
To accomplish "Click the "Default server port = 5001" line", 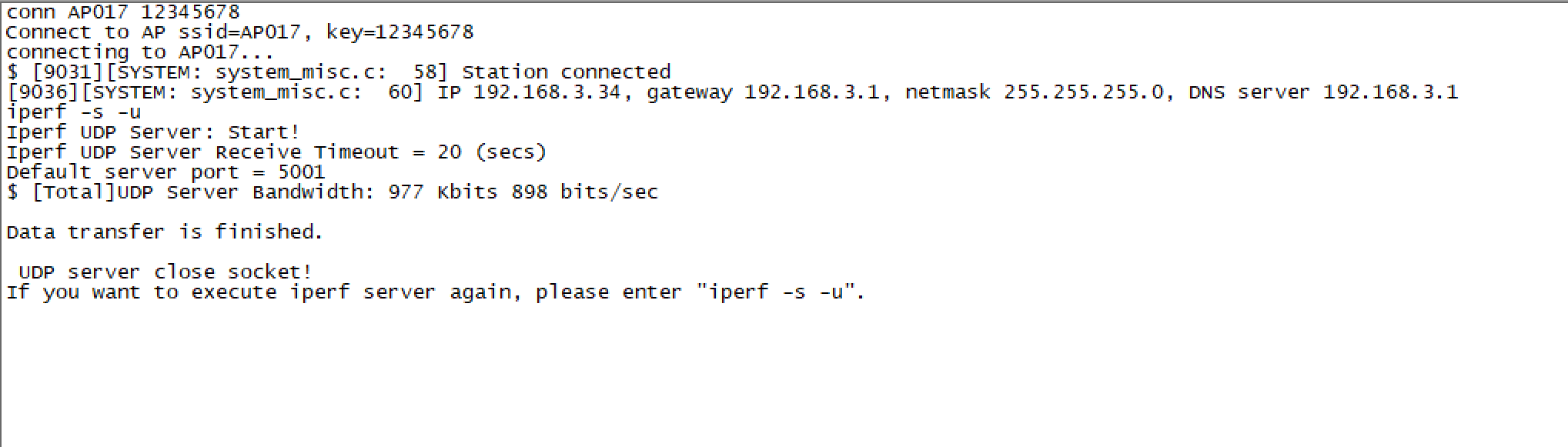I will click(x=165, y=172).
